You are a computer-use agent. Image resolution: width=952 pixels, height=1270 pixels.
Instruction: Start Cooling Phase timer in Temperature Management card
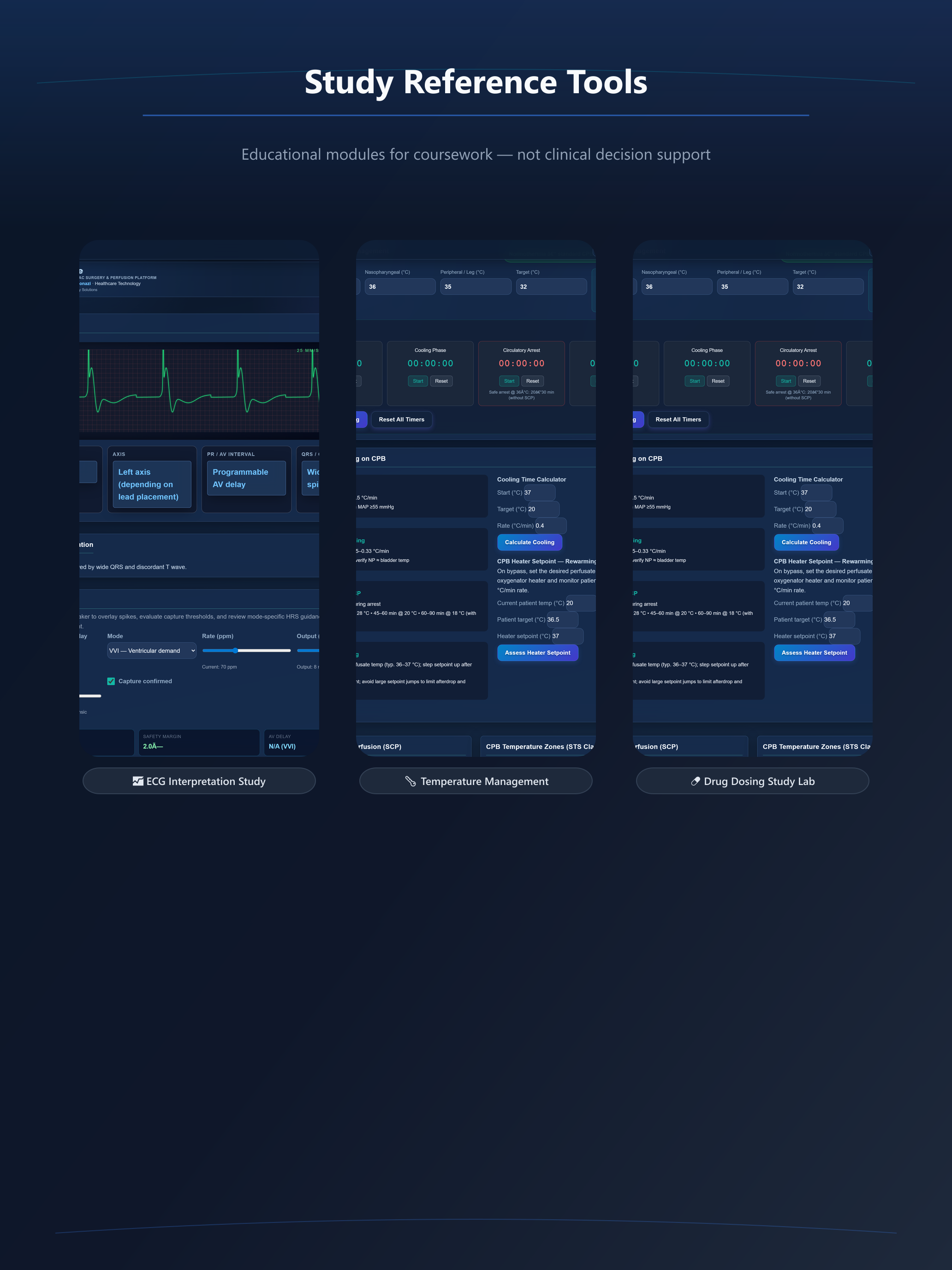coord(418,381)
